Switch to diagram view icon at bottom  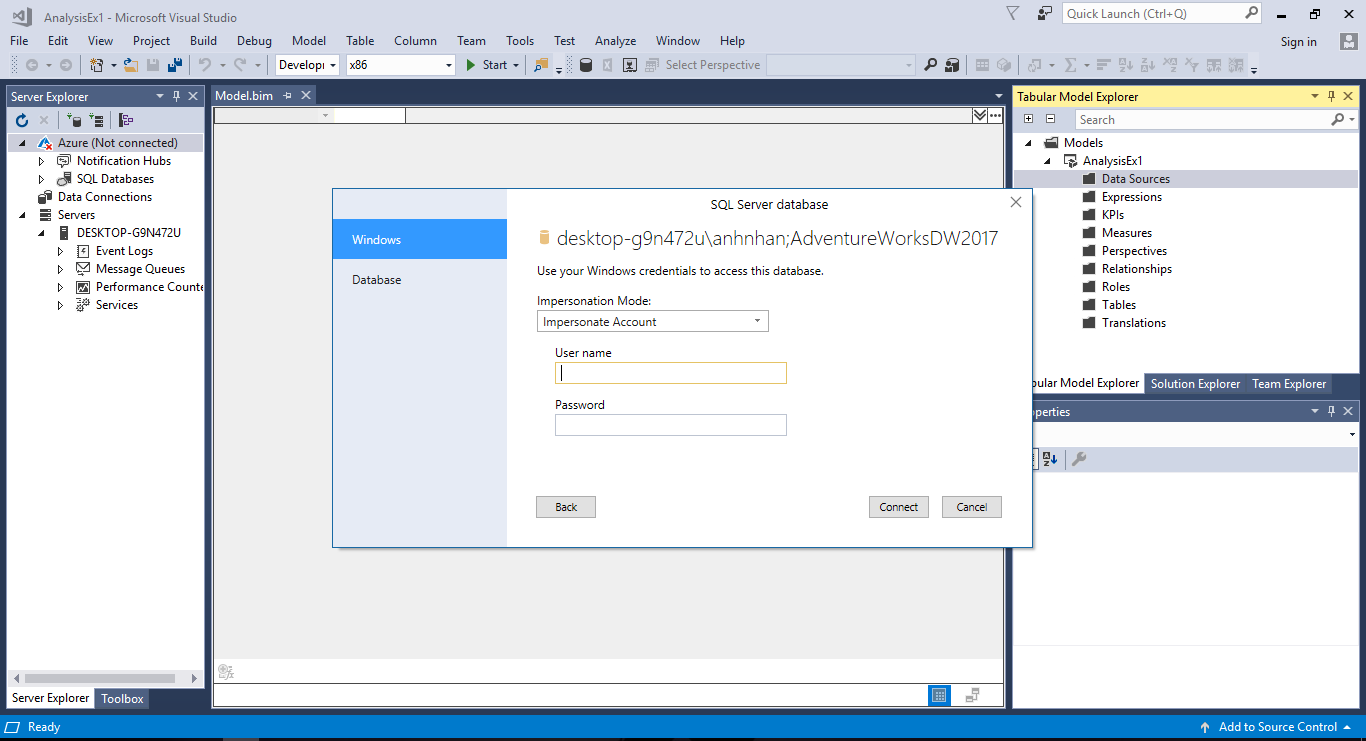coord(972,695)
